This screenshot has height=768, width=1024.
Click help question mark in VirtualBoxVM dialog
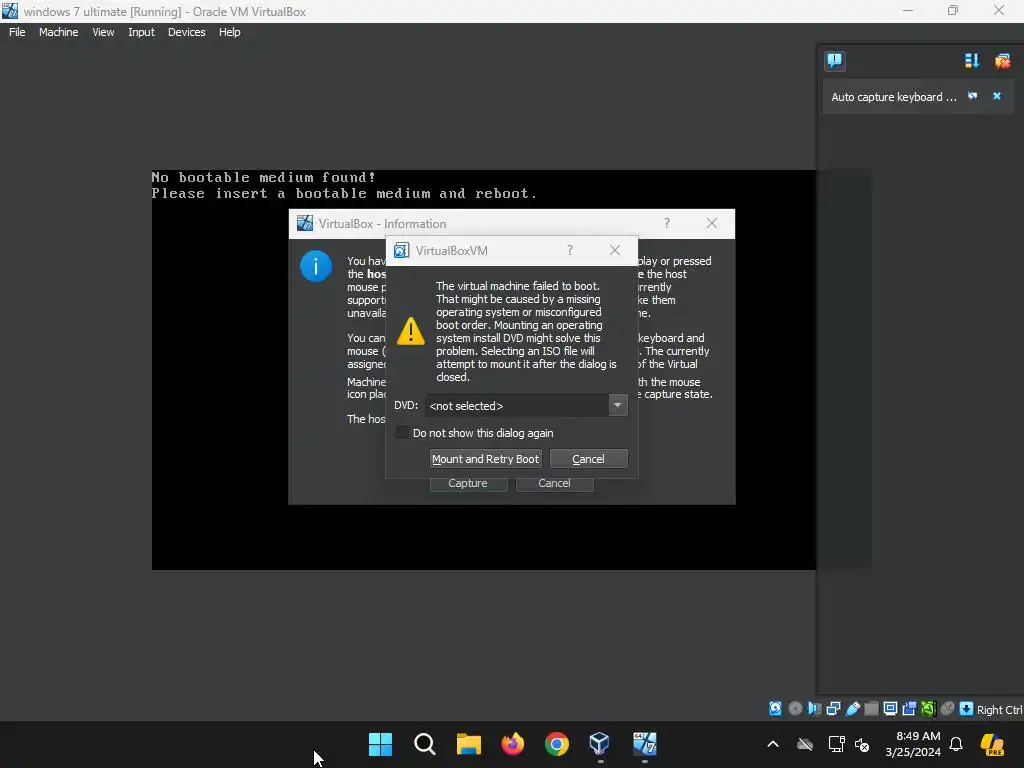click(x=570, y=250)
